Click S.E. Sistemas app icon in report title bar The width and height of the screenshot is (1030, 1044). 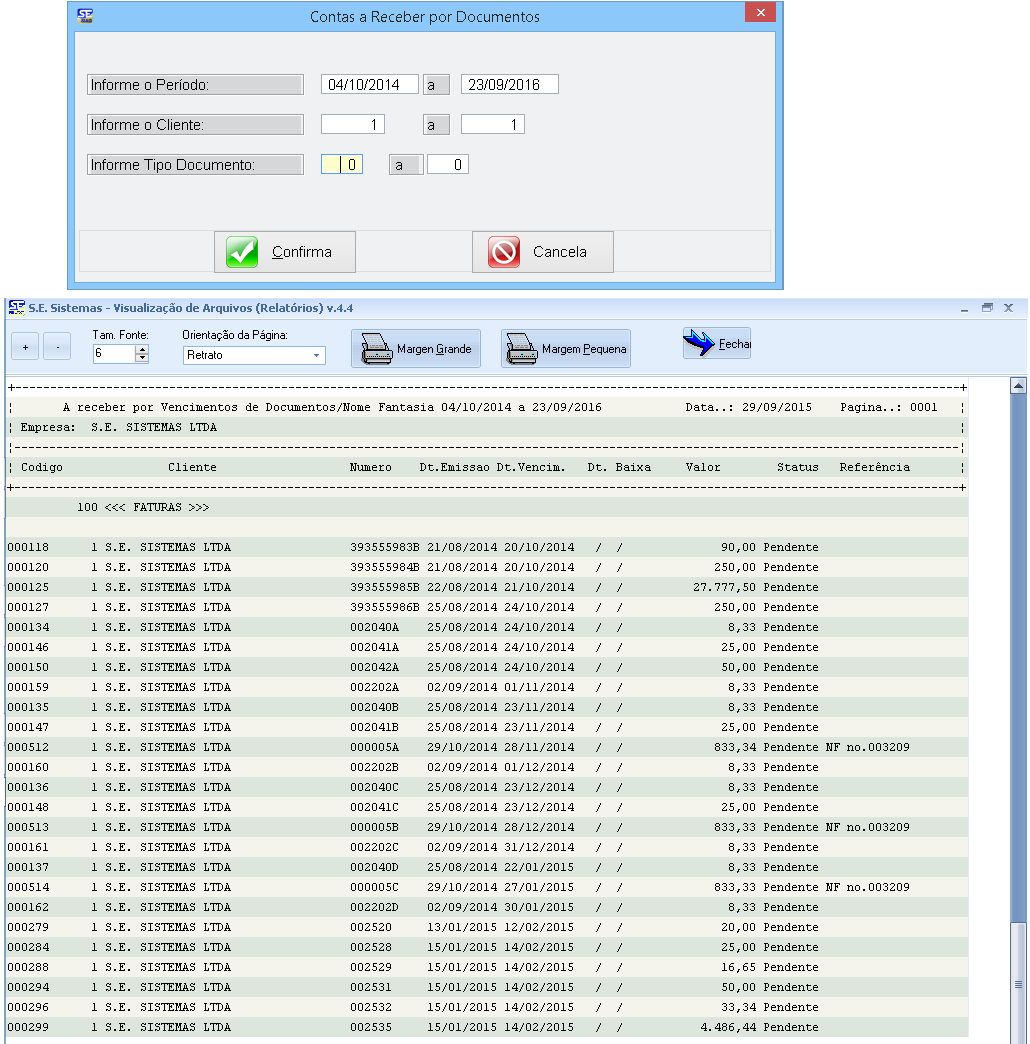pos(15,307)
